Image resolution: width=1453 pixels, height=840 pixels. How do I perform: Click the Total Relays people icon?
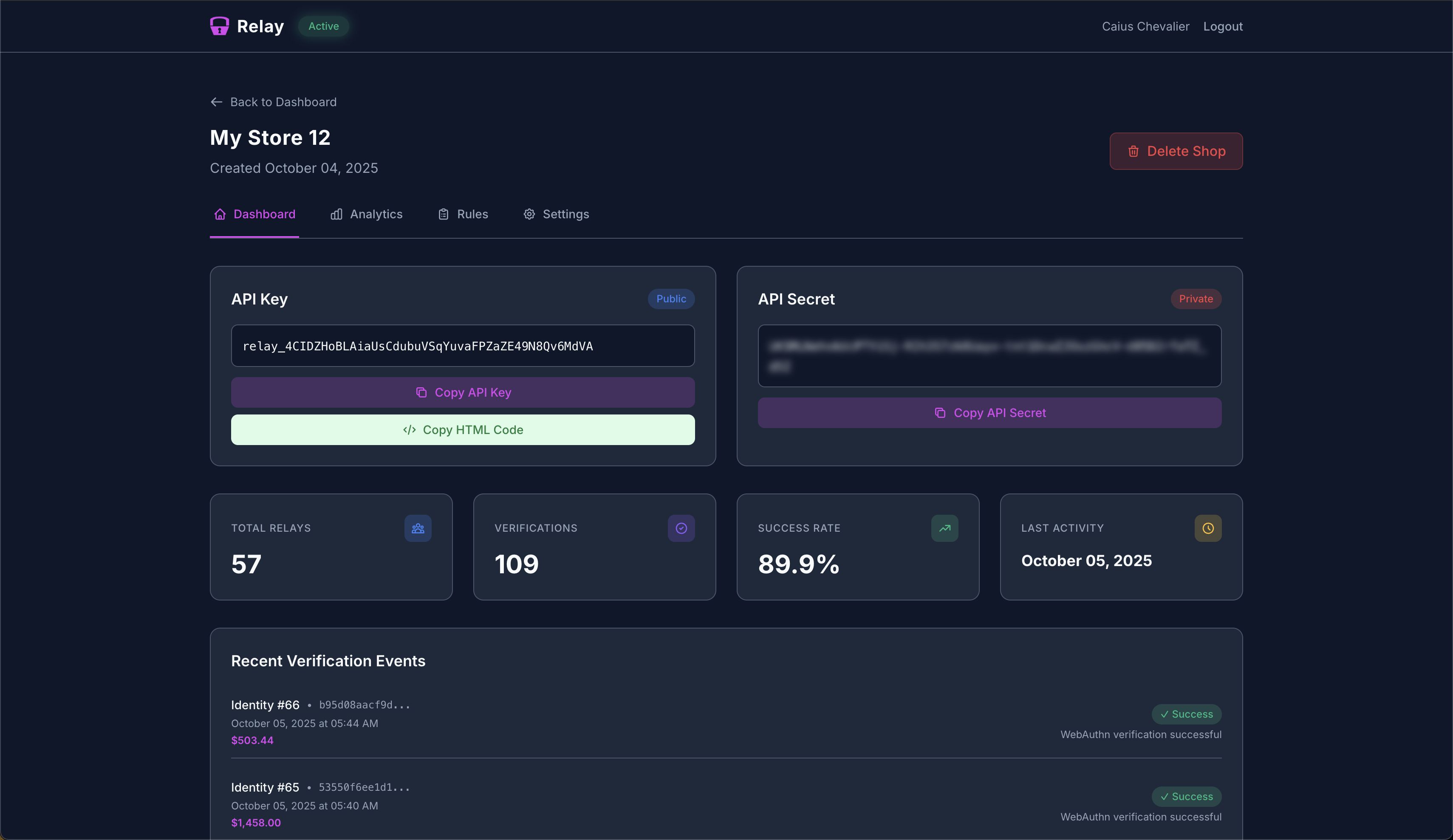pos(418,528)
